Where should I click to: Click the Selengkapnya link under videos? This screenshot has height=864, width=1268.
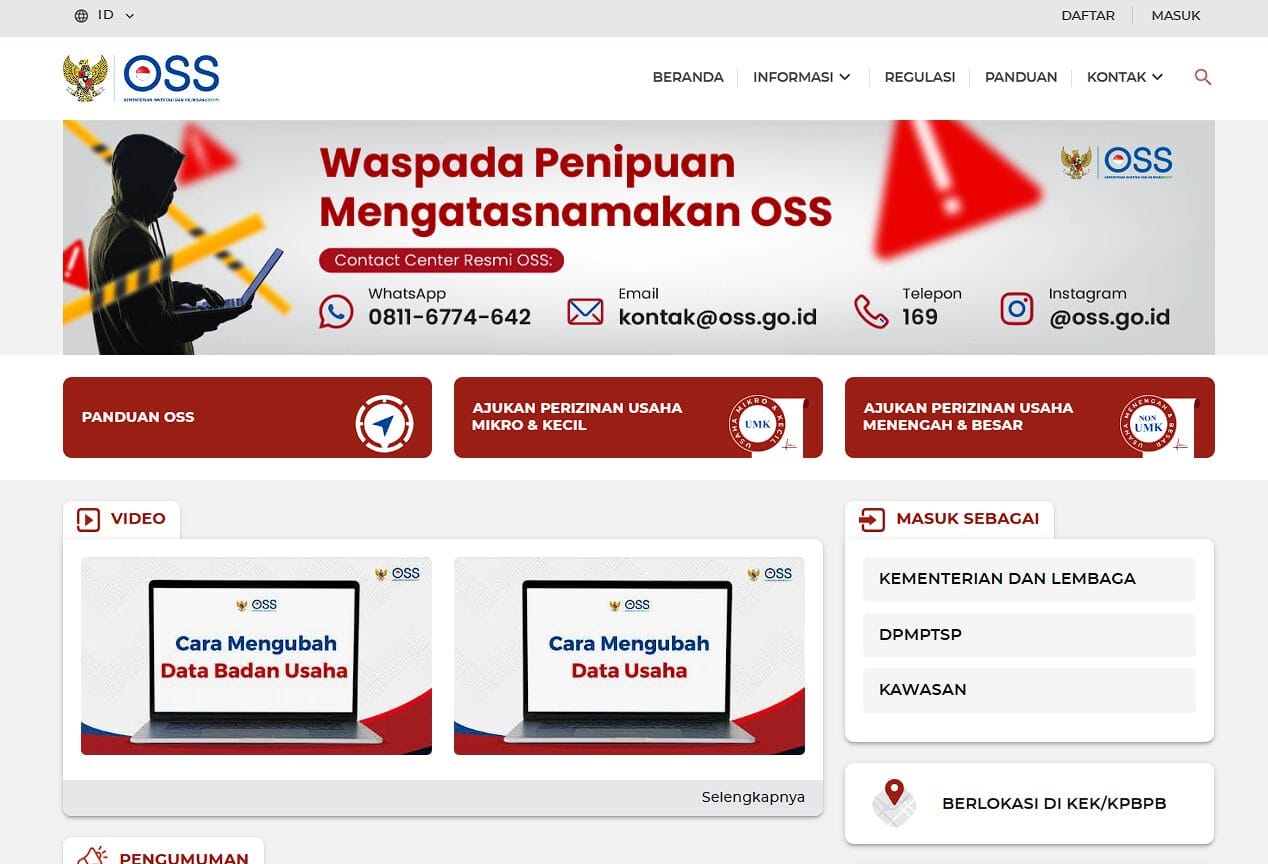(x=753, y=797)
